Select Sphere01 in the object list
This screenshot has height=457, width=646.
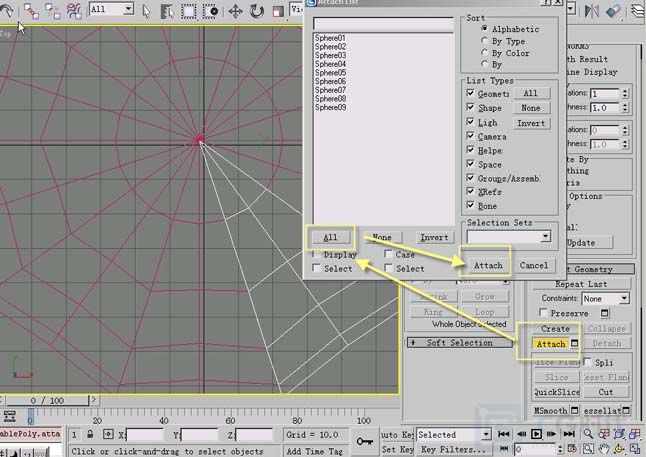pyautogui.click(x=330, y=38)
